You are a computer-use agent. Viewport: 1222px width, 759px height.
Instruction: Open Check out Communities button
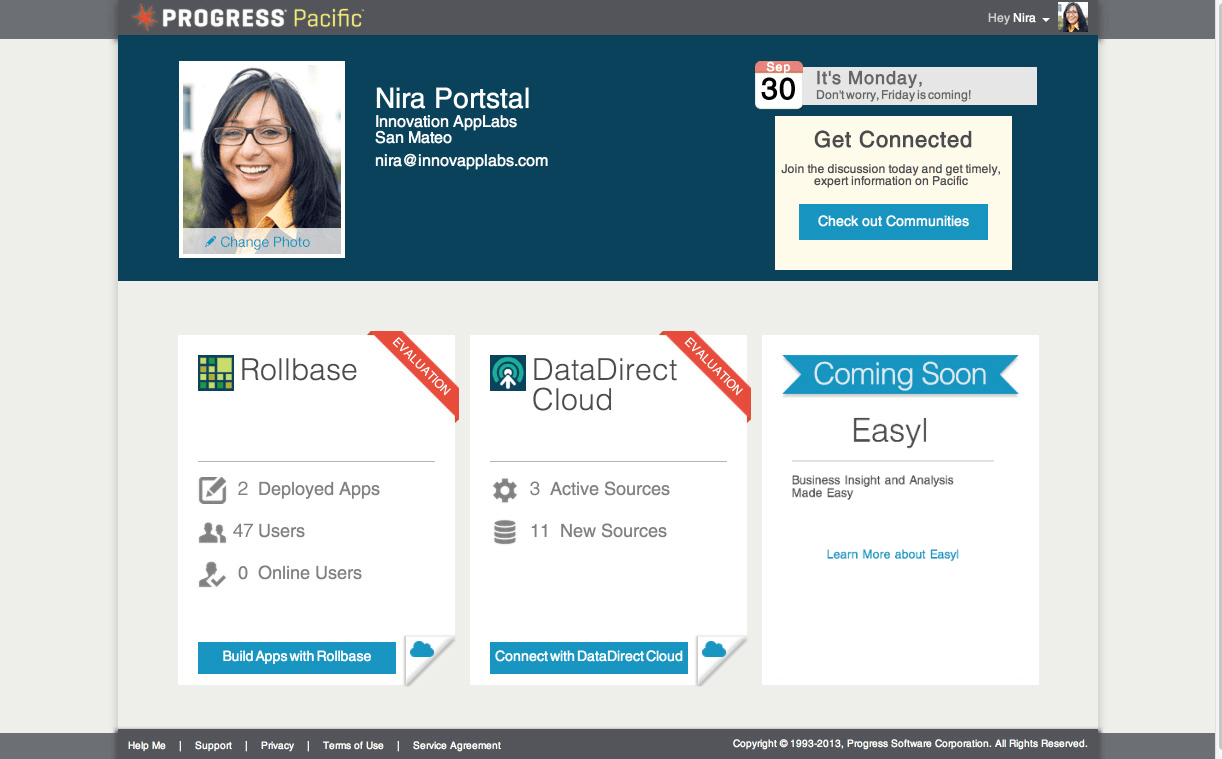point(893,222)
